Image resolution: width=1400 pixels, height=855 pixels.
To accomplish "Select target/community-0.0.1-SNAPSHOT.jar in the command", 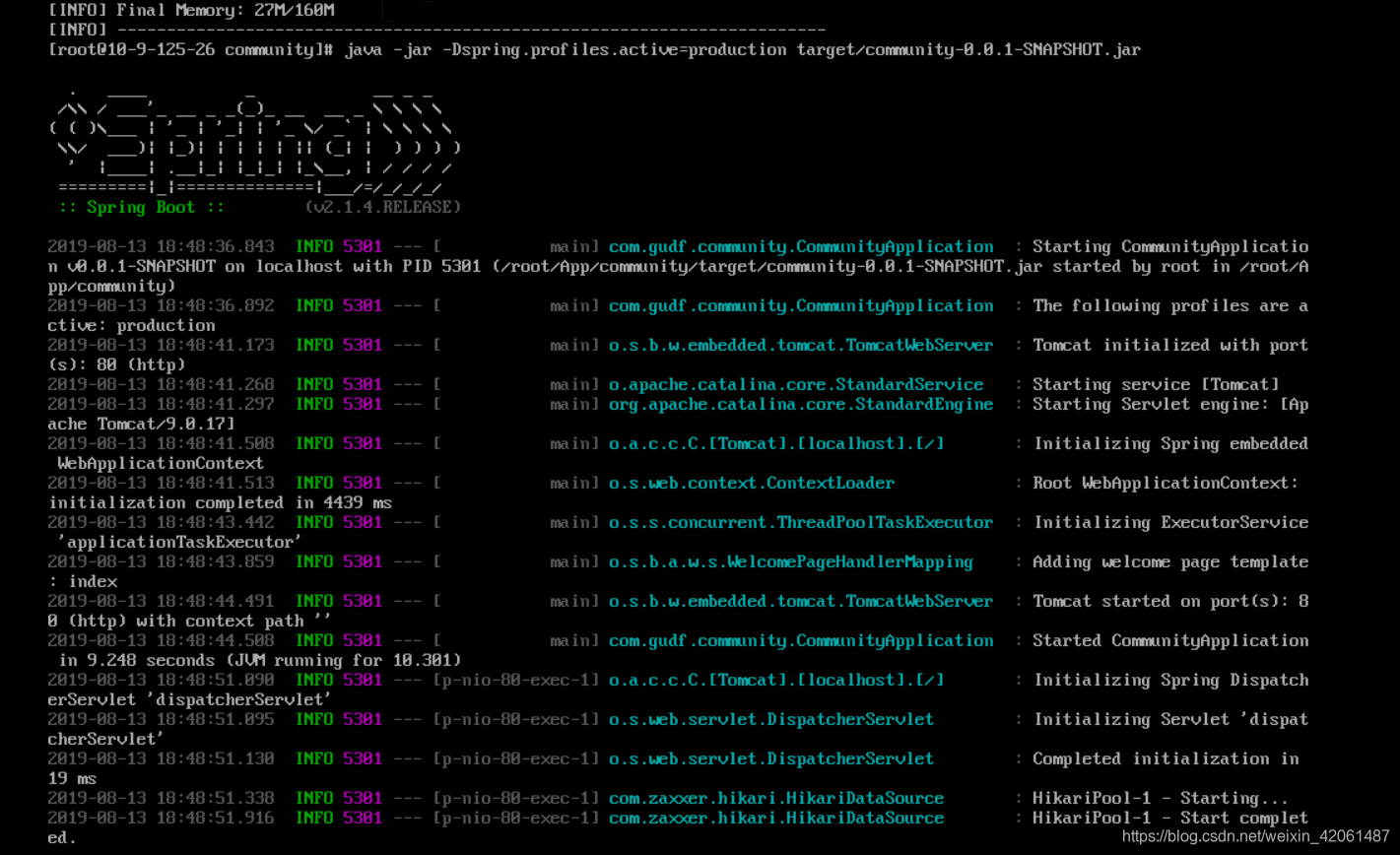I will point(968,49).
